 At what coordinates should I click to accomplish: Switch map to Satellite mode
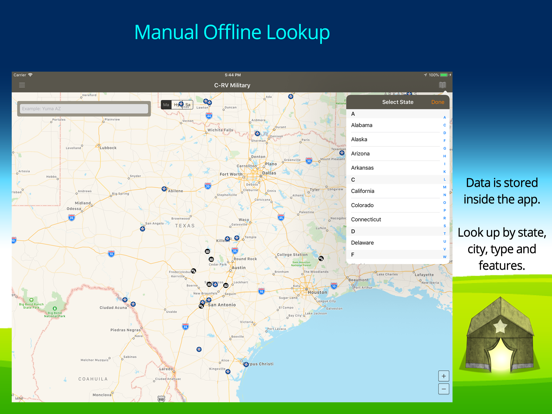tap(188, 105)
